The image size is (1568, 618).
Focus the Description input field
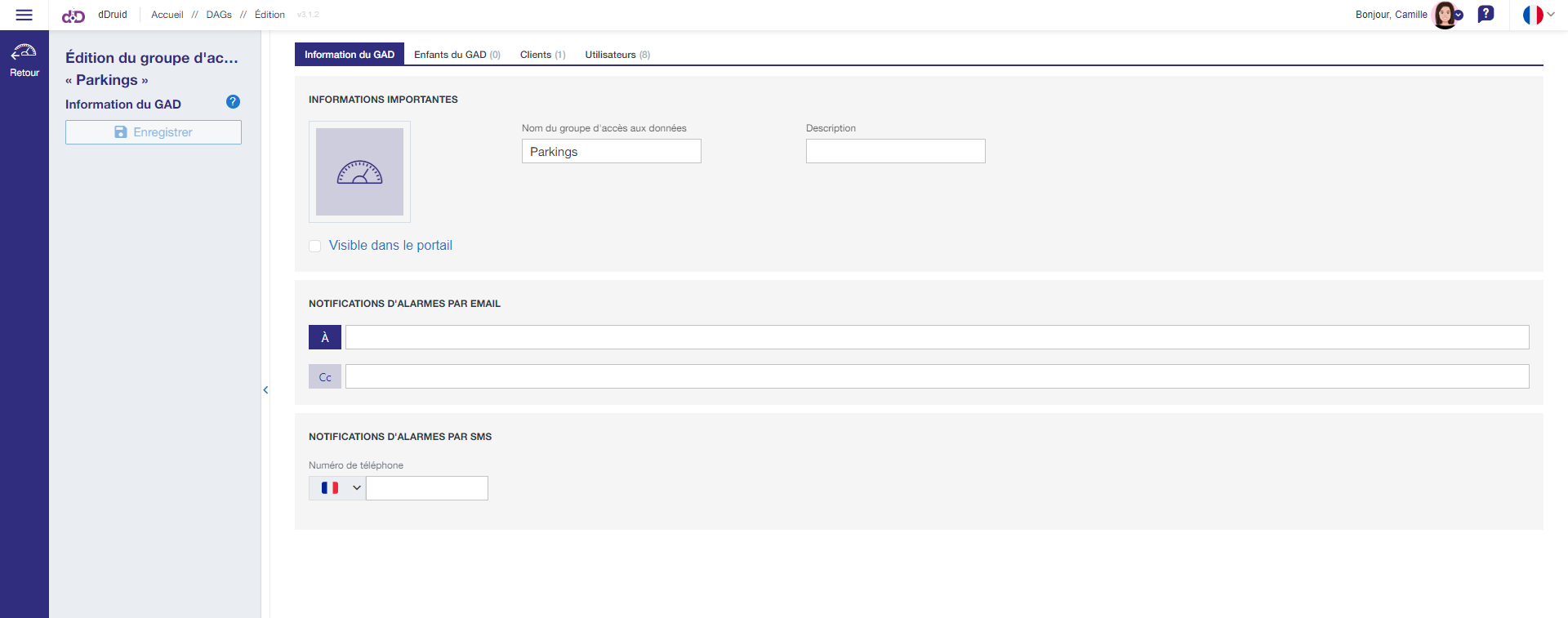pos(896,151)
